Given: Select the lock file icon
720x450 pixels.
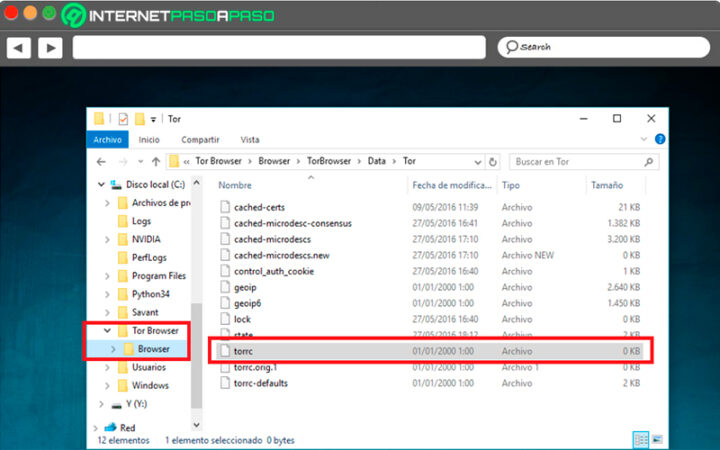Looking at the screenshot, I should tap(225, 319).
